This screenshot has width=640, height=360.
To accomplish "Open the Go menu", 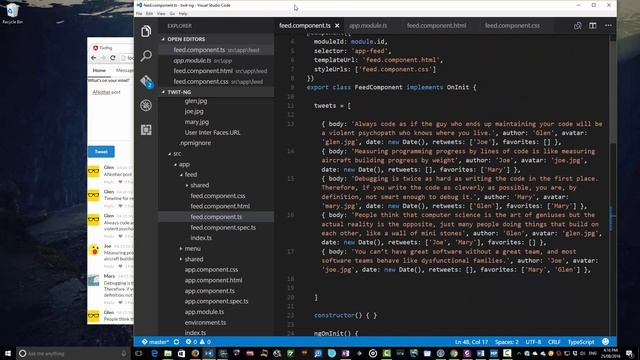I will click(x=172, y=13).
